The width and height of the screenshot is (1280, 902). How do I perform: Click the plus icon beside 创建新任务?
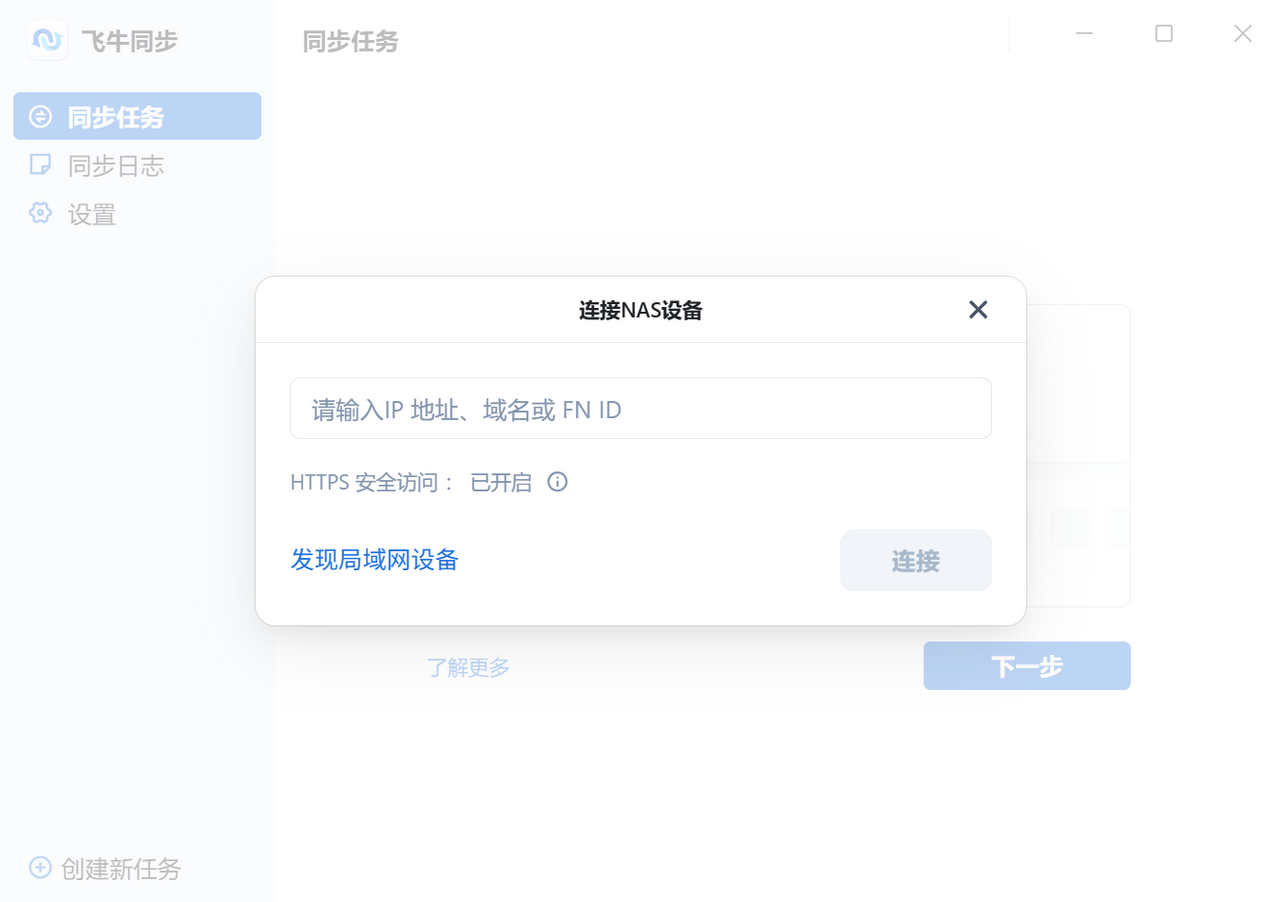(x=40, y=868)
